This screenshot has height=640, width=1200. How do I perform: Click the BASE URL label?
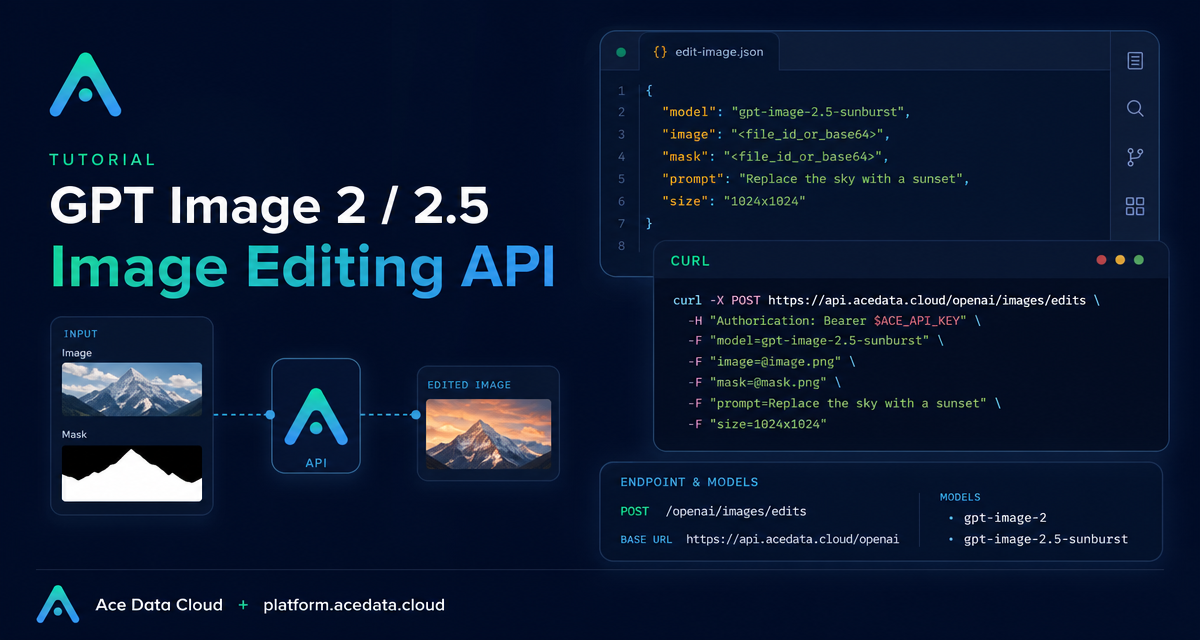point(647,540)
